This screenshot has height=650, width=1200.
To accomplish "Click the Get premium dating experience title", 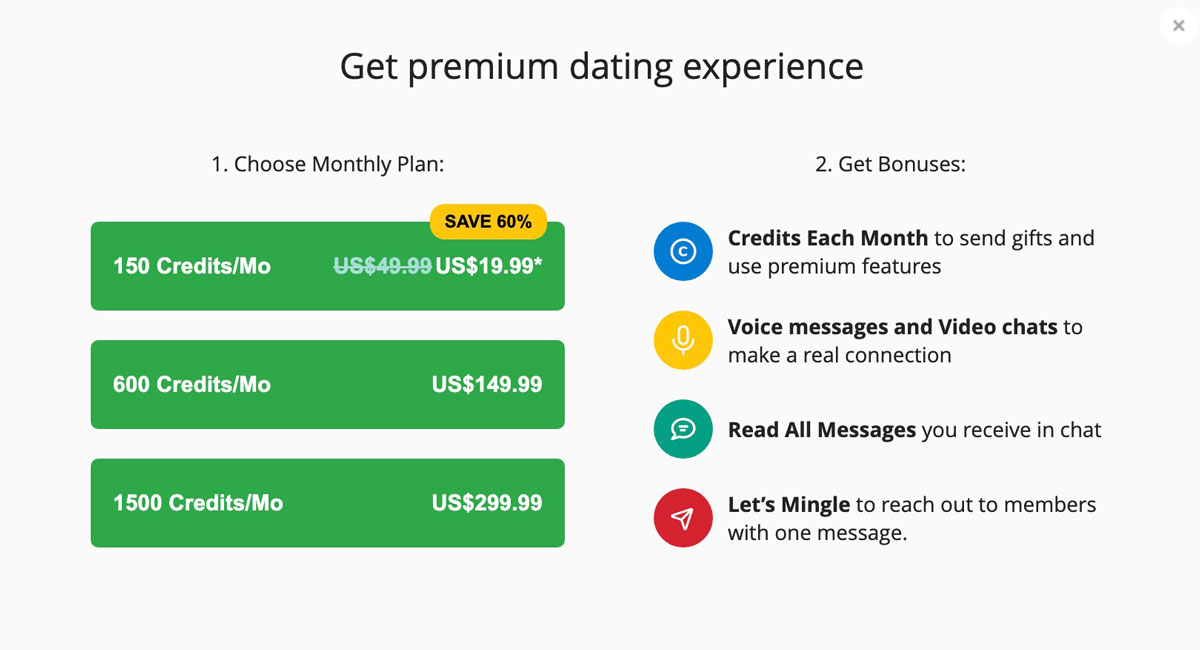I will point(602,66).
